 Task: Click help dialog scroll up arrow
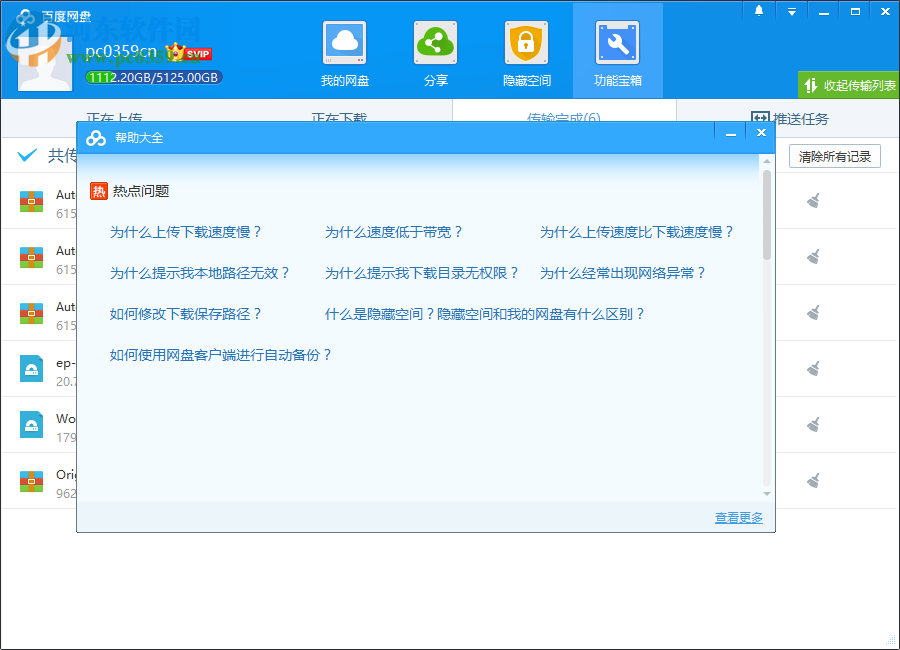[767, 161]
